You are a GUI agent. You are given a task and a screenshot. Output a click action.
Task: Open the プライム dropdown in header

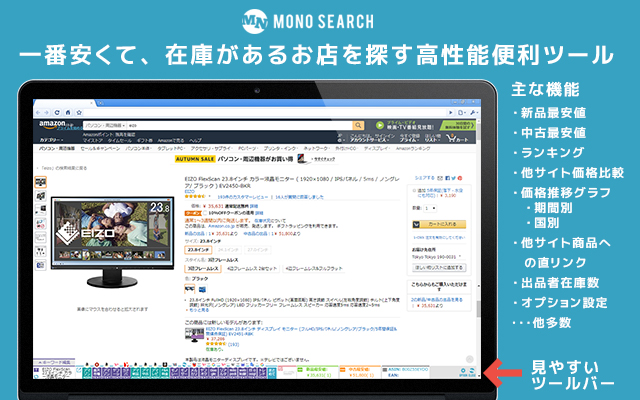point(409,140)
